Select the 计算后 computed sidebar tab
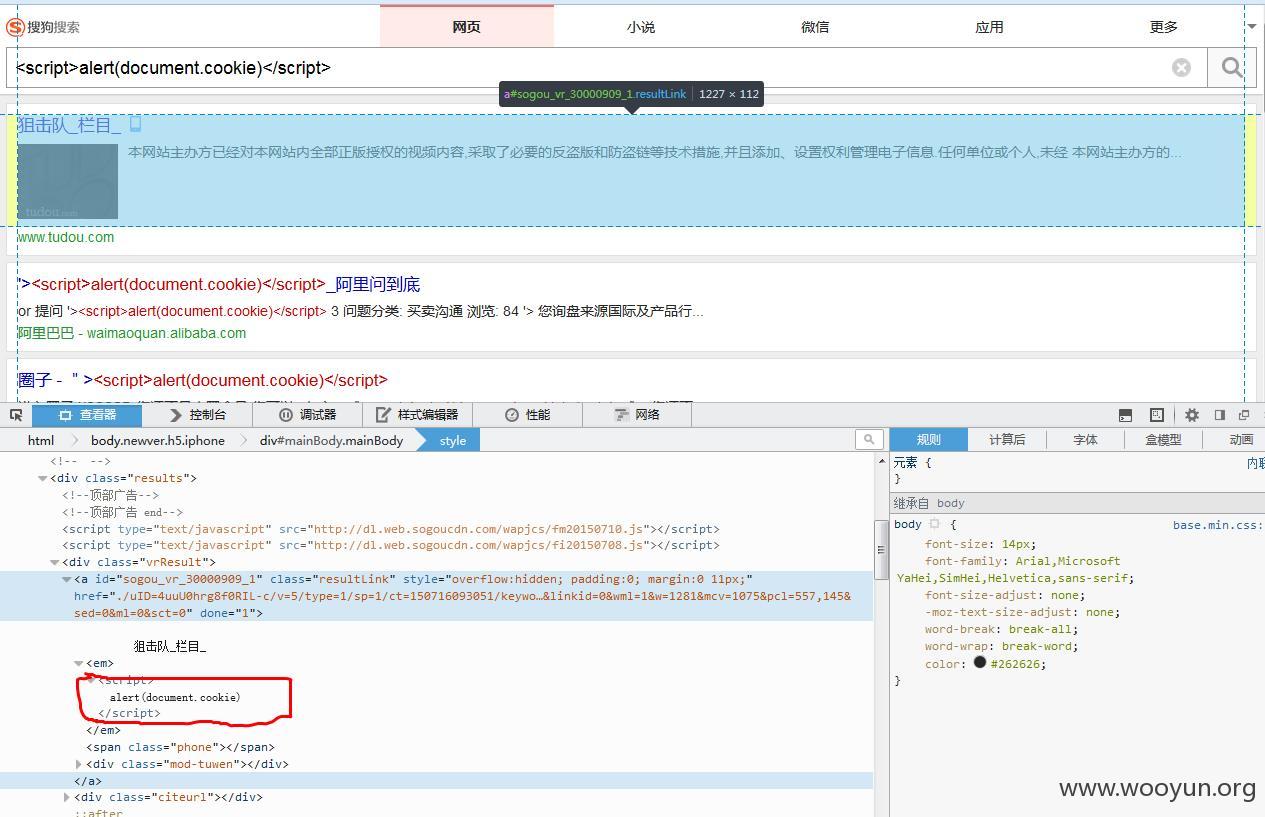Viewport: 1265px width, 817px height. pyautogui.click(x=1007, y=439)
